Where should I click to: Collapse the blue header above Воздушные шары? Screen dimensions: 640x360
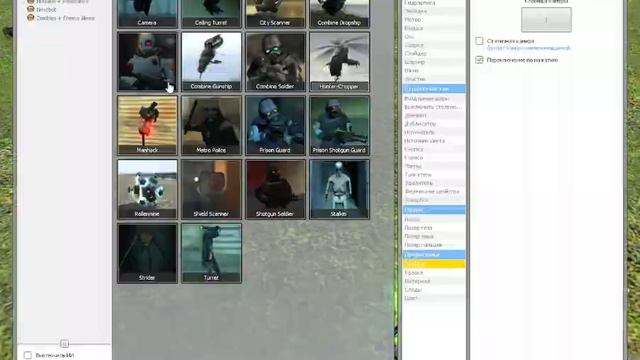coord(433,89)
